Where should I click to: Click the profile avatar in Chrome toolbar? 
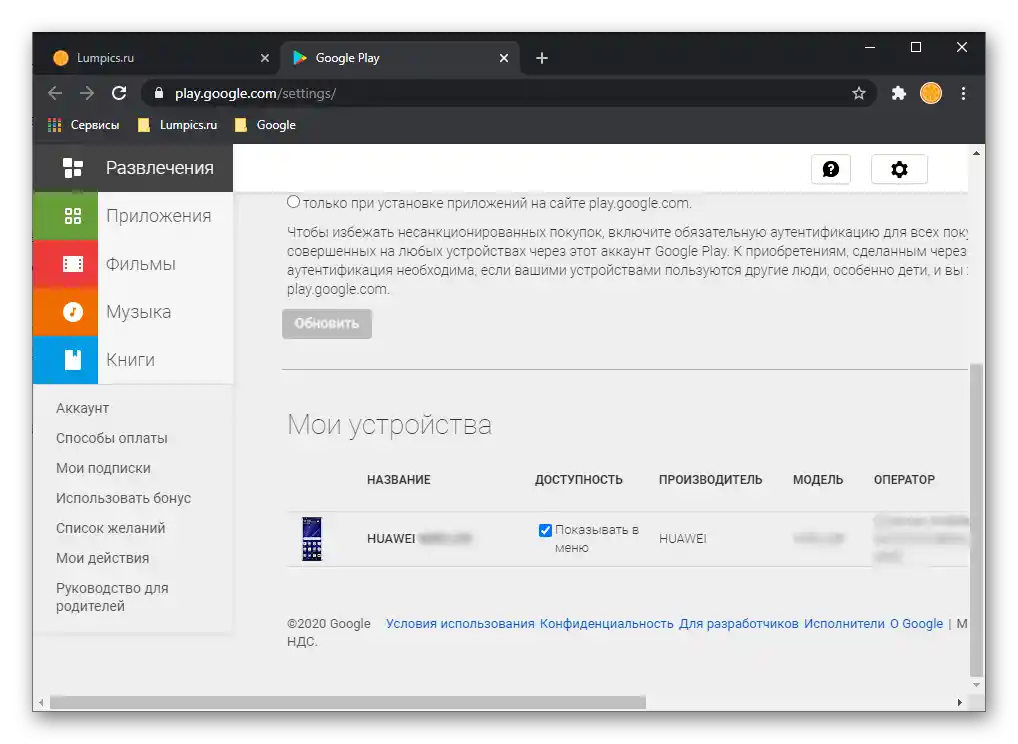point(930,93)
